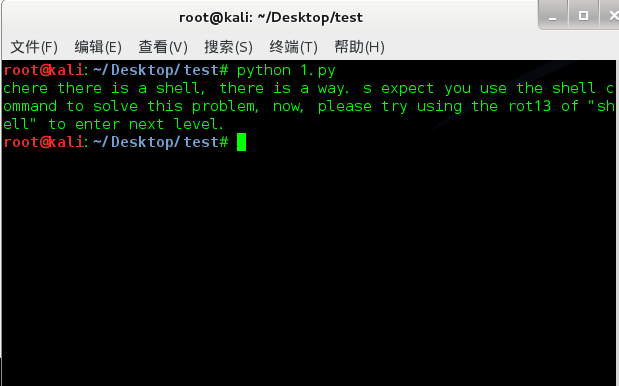This screenshot has height=386, width=619.
Task: Click the word "problem," in the output
Action: coord(225,107)
